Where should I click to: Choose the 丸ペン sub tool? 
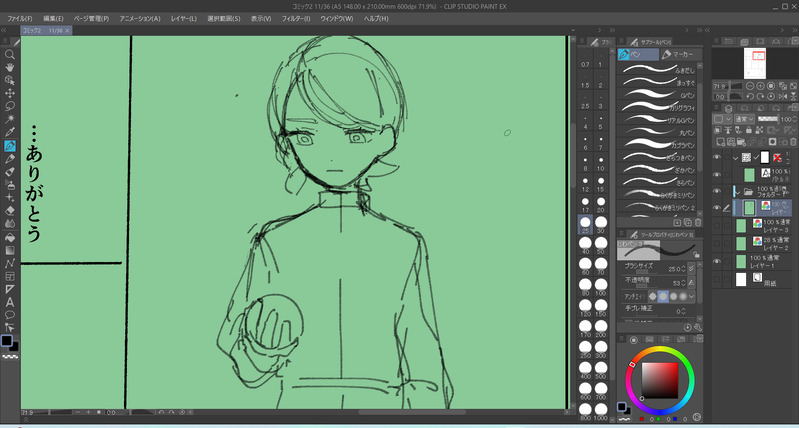pos(657,132)
